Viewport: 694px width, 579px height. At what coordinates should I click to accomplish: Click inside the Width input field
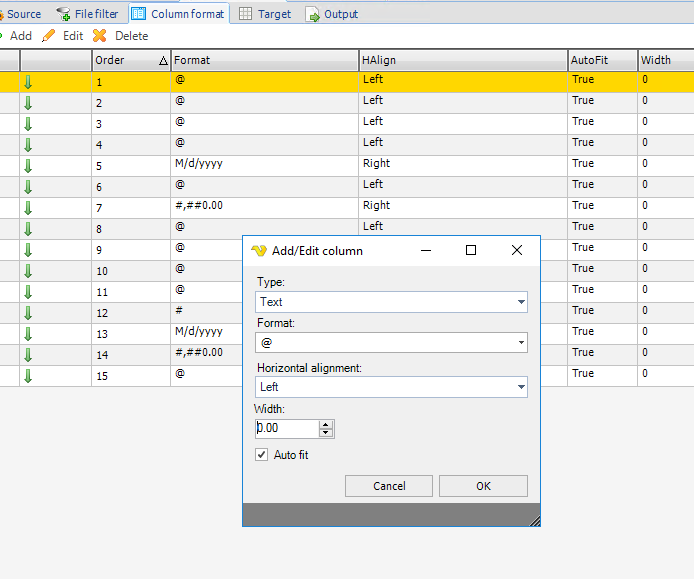tap(286, 428)
